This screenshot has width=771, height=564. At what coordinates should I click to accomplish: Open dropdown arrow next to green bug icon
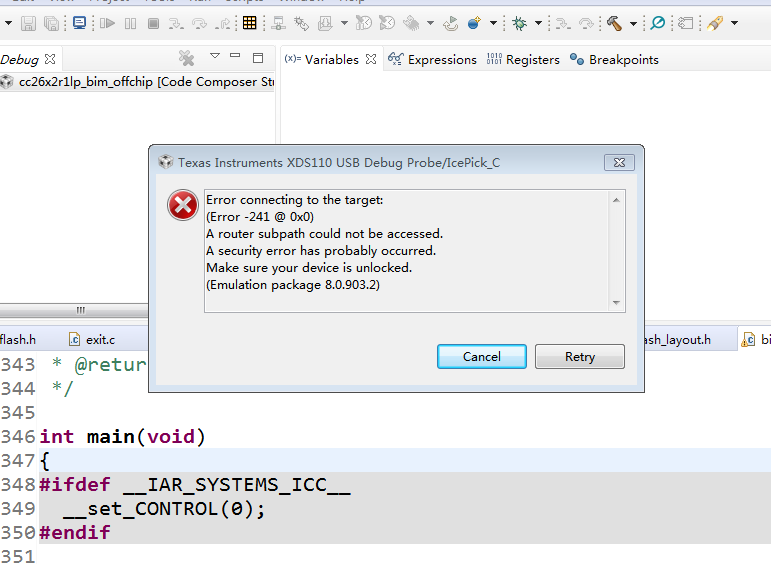click(x=538, y=23)
